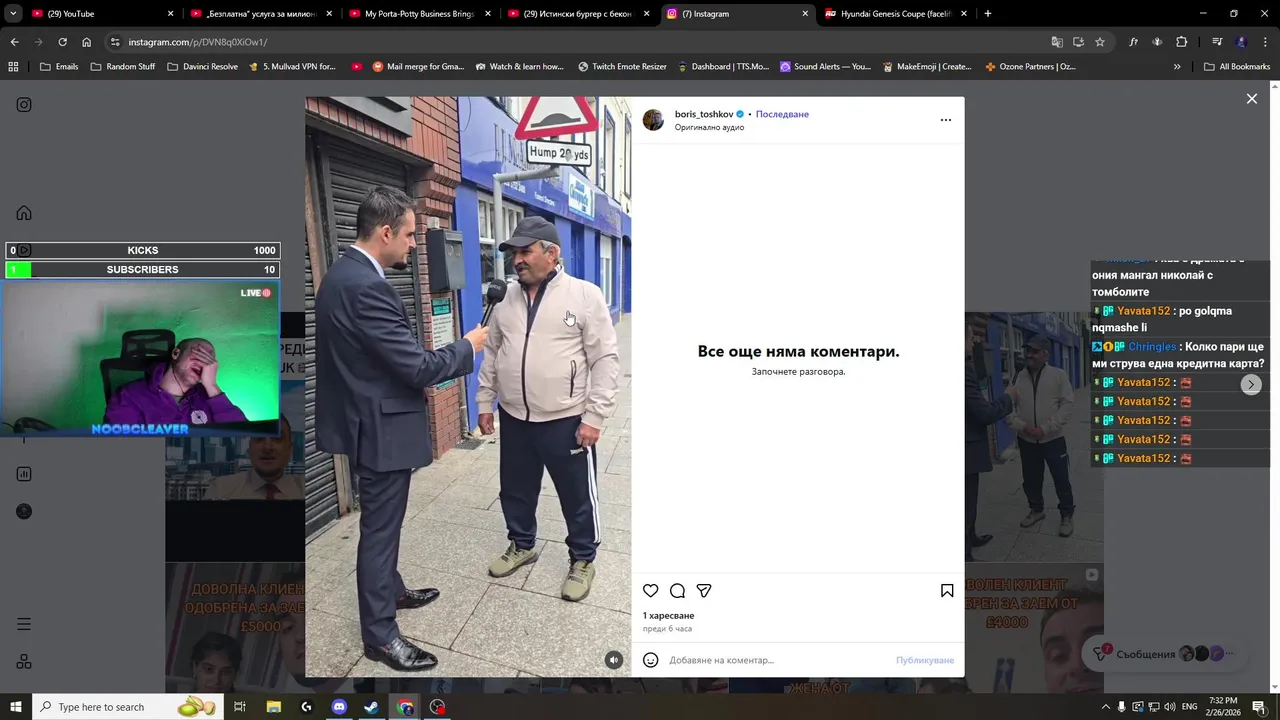
Task: Open comments with the speech bubble icon
Action: 677,591
